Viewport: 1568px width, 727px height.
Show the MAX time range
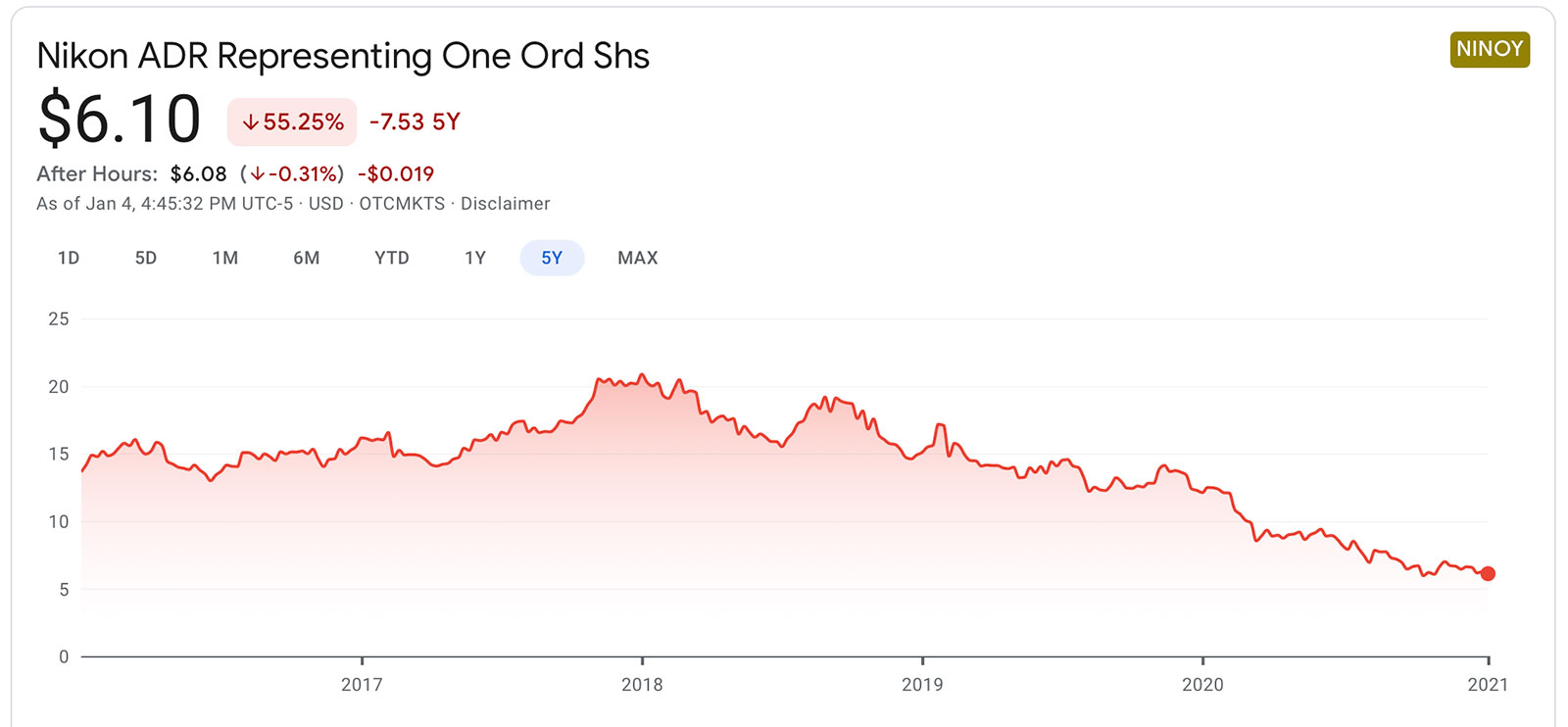pyautogui.click(x=638, y=258)
